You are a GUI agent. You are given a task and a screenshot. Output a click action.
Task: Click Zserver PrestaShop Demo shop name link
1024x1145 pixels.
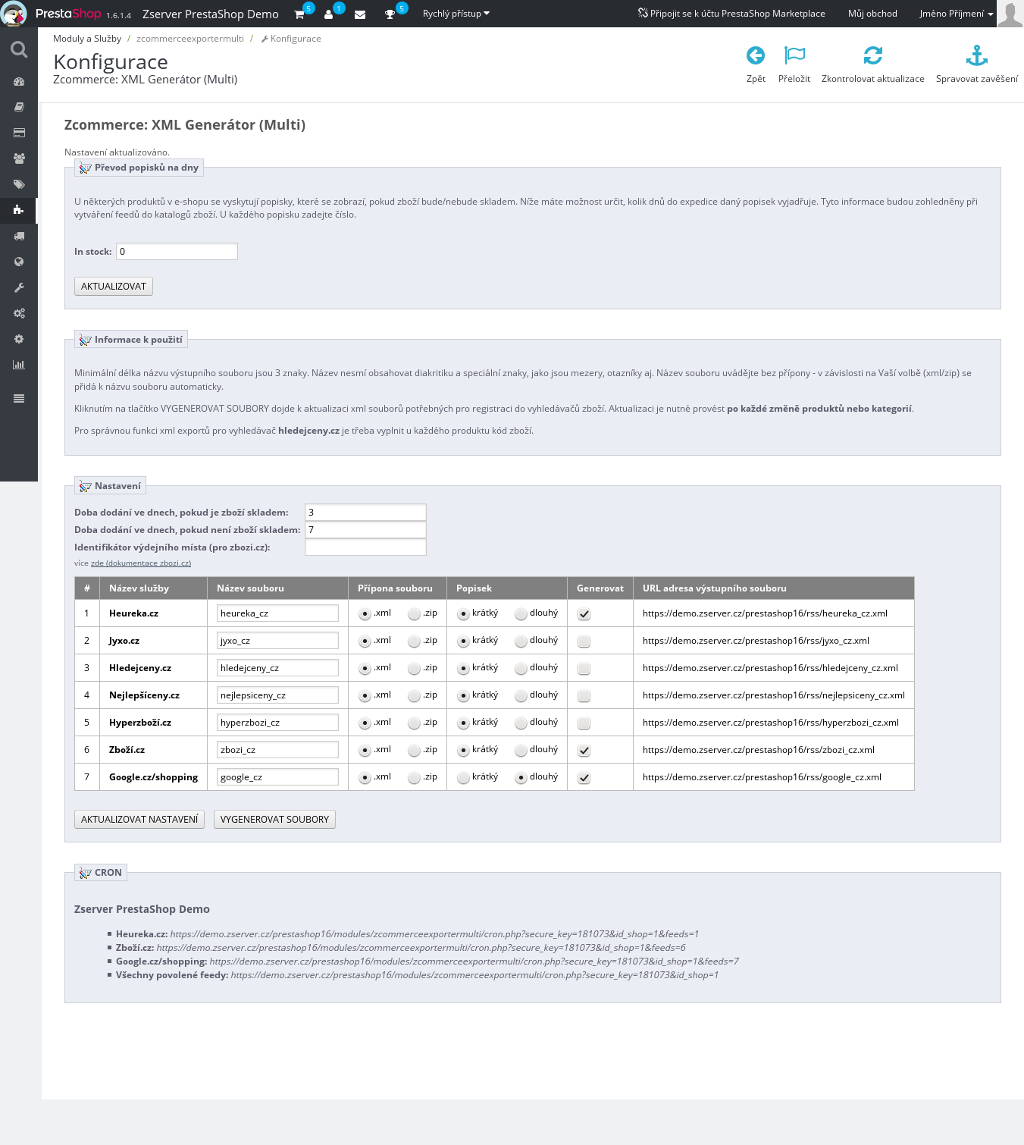tap(210, 14)
